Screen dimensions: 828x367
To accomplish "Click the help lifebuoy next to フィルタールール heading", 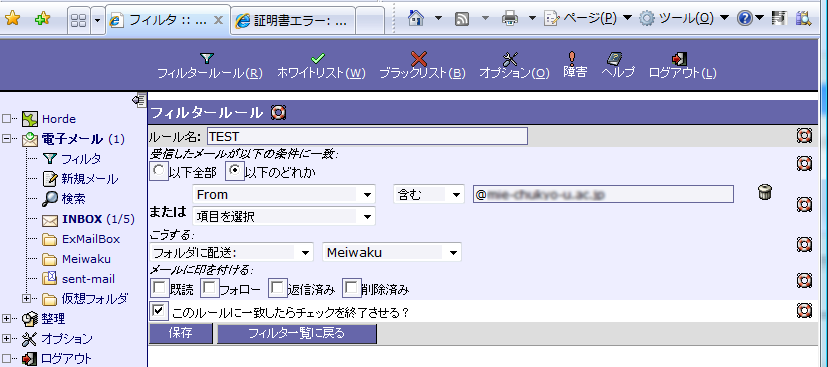I will (278, 112).
